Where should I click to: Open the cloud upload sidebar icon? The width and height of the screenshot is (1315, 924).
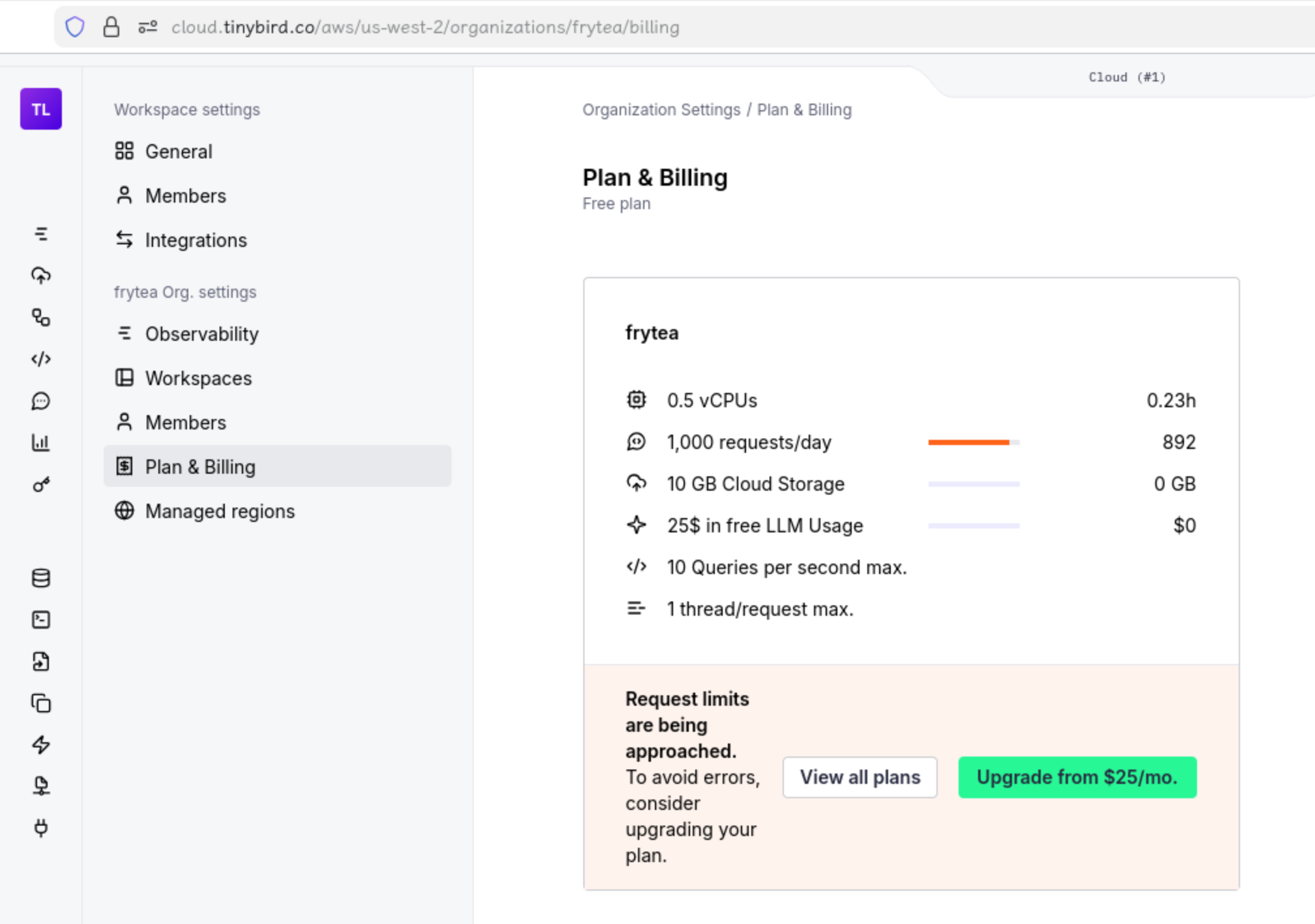[x=40, y=276]
